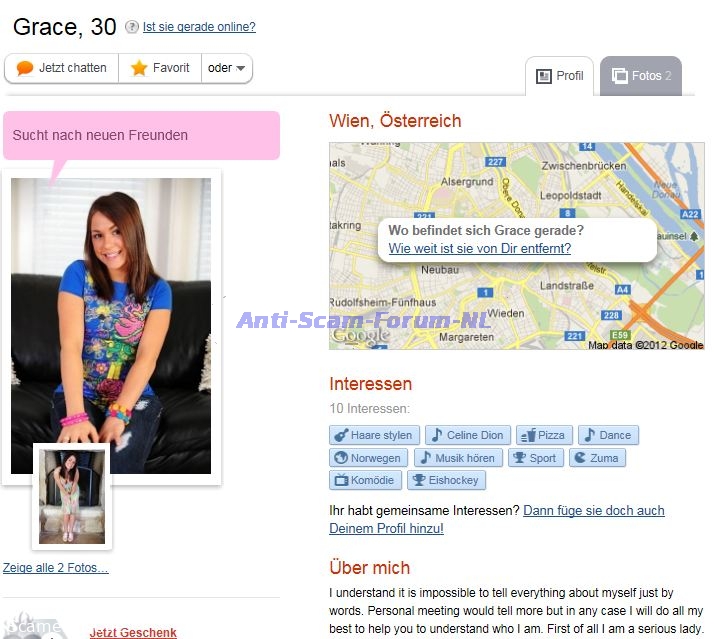Click 'Wie weit ist sie von Dir entfernt?'
The width and height of the screenshot is (723, 639).
(x=480, y=248)
